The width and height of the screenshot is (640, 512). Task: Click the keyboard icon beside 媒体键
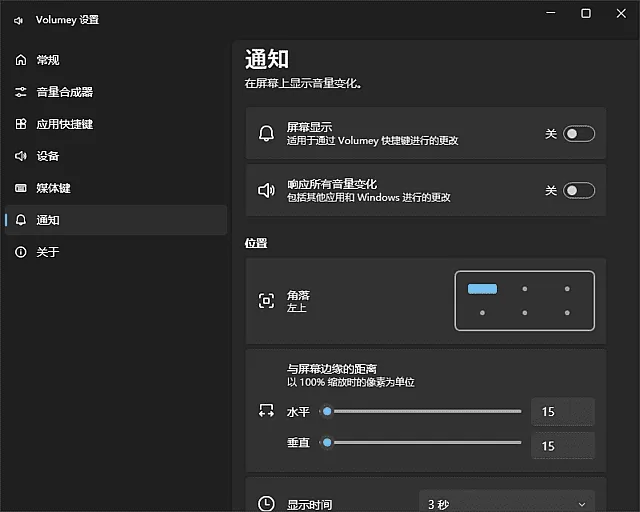tap(21, 188)
